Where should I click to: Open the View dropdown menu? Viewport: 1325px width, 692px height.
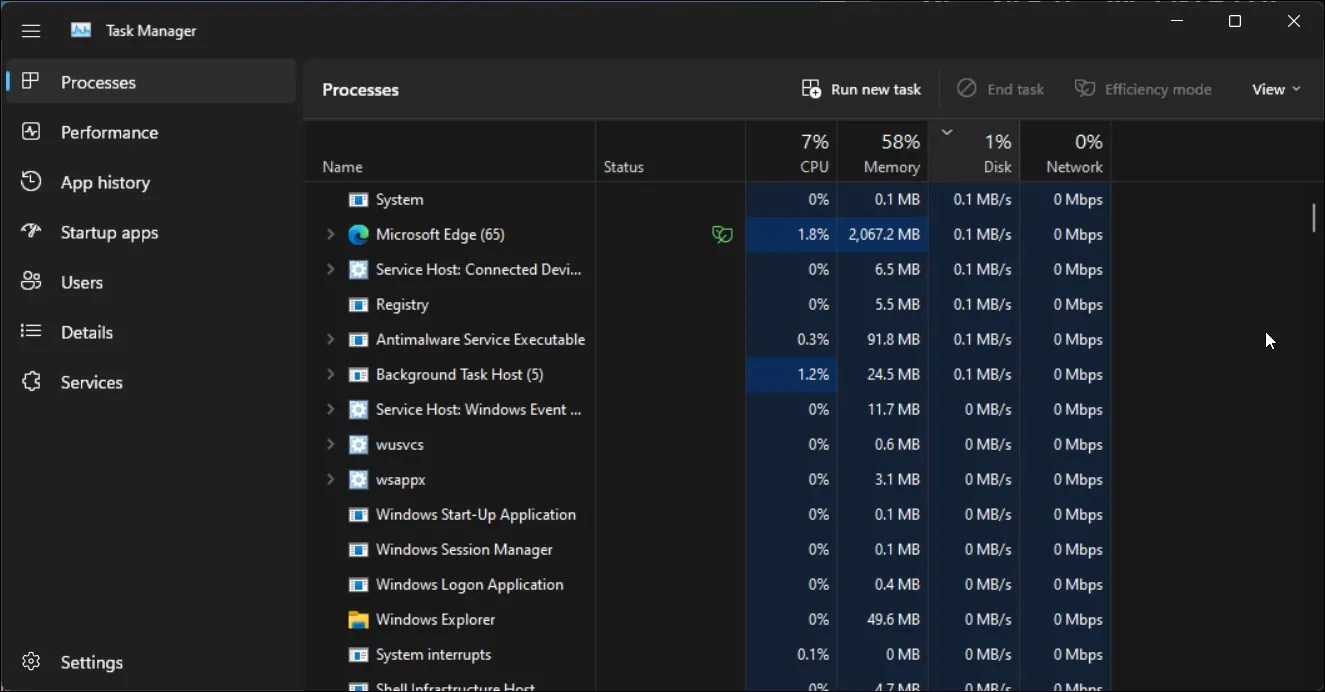(x=1274, y=88)
